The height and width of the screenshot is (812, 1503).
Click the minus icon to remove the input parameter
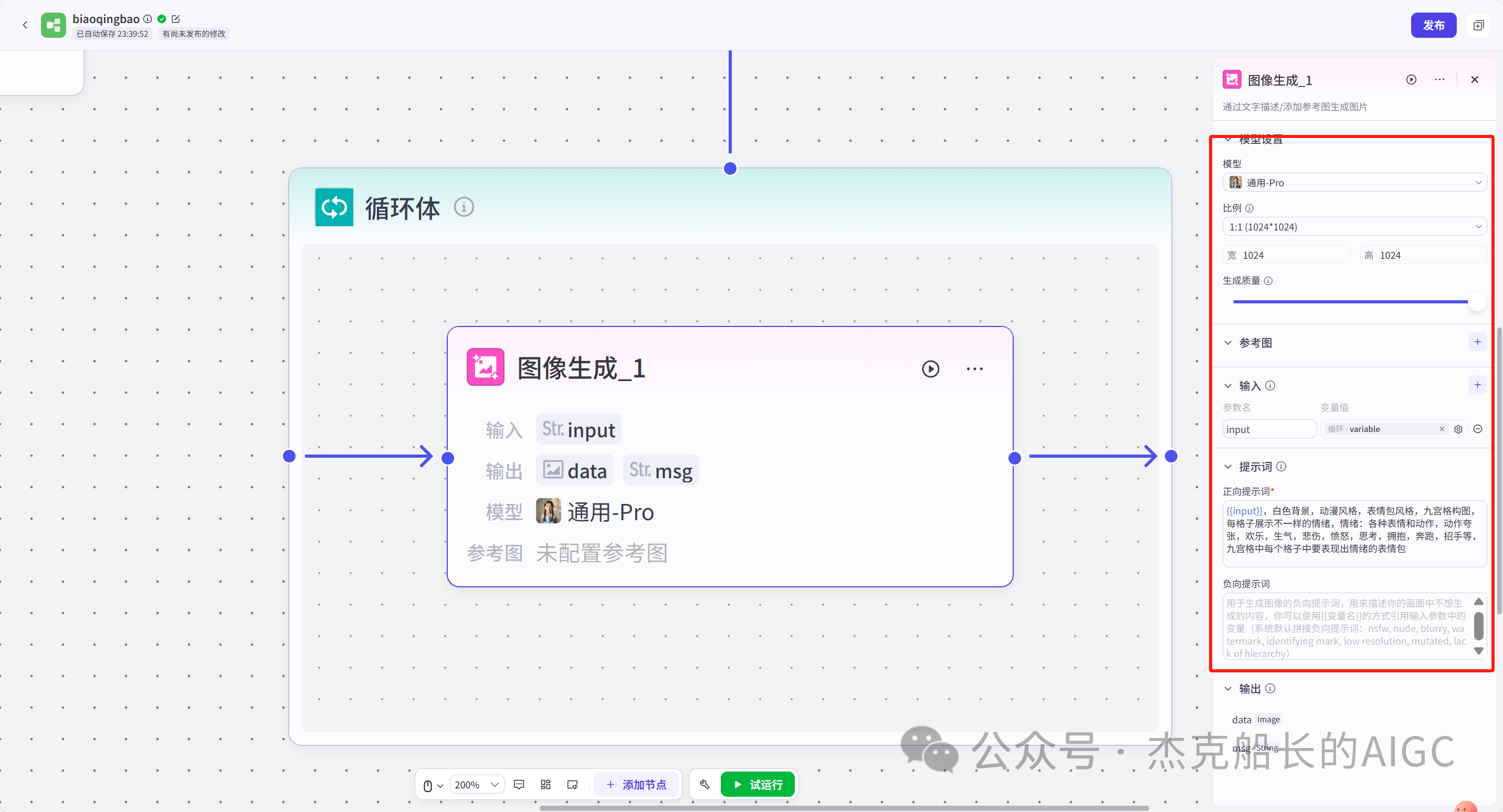click(x=1478, y=429)
